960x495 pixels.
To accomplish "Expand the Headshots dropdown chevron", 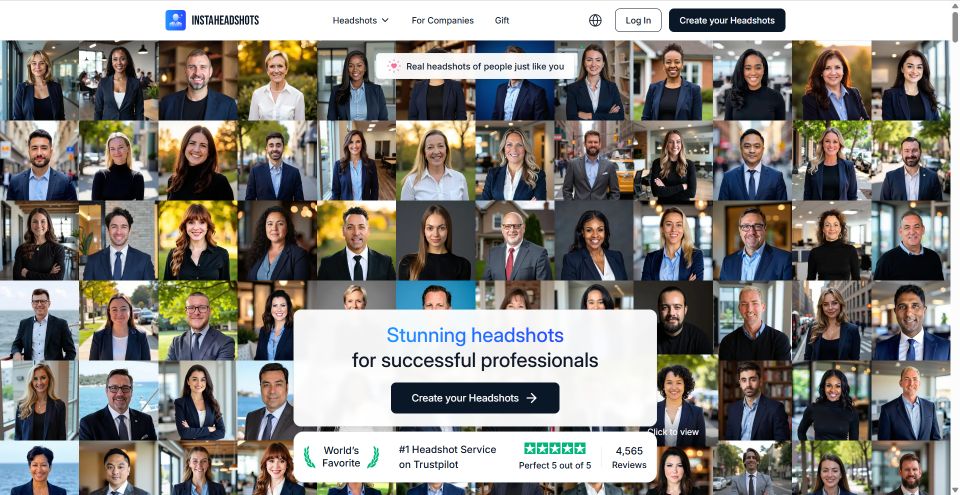I will coord(385,20).
